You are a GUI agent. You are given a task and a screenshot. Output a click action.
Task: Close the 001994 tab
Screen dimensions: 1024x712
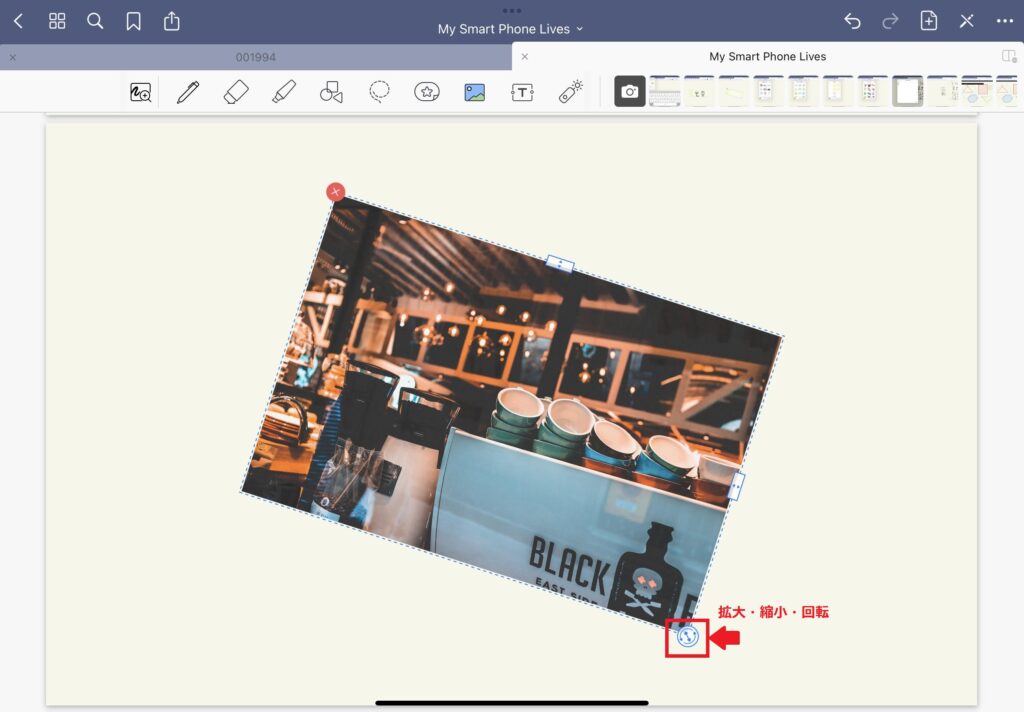(x=13, y=57)
